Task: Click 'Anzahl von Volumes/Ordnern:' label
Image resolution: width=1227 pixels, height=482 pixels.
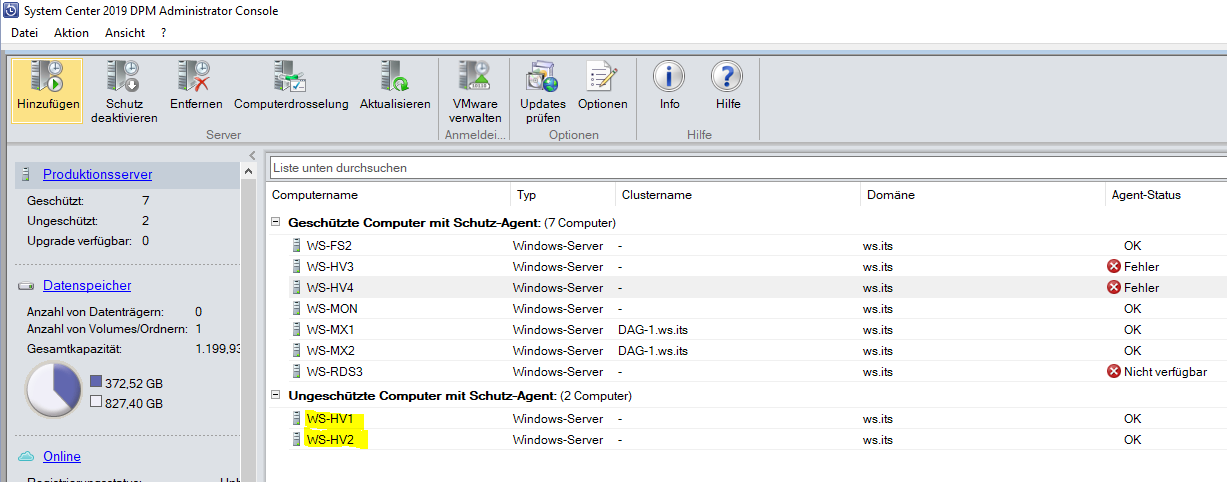Action: [106, 328]
